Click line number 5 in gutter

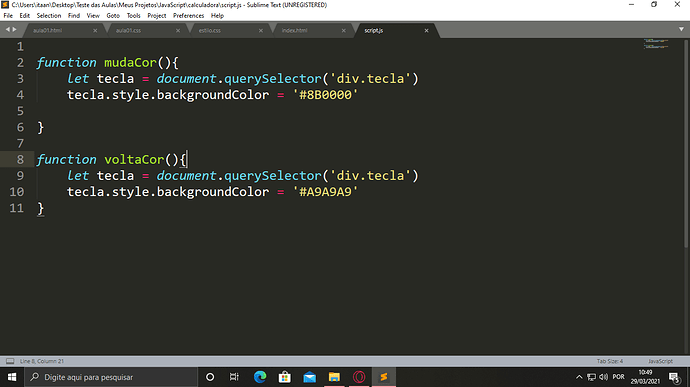coord(20,111)
